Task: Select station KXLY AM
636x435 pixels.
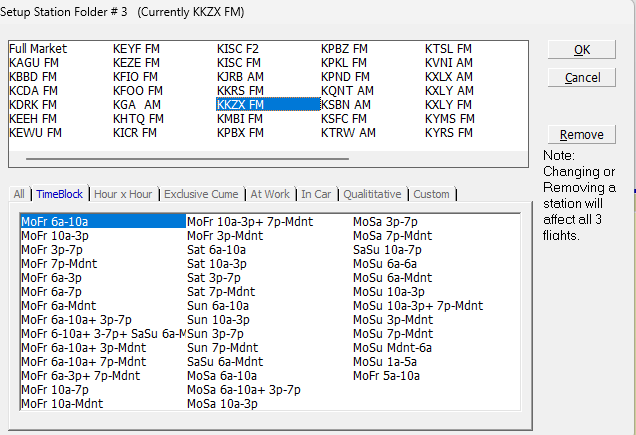Action: tap(449, 91)
